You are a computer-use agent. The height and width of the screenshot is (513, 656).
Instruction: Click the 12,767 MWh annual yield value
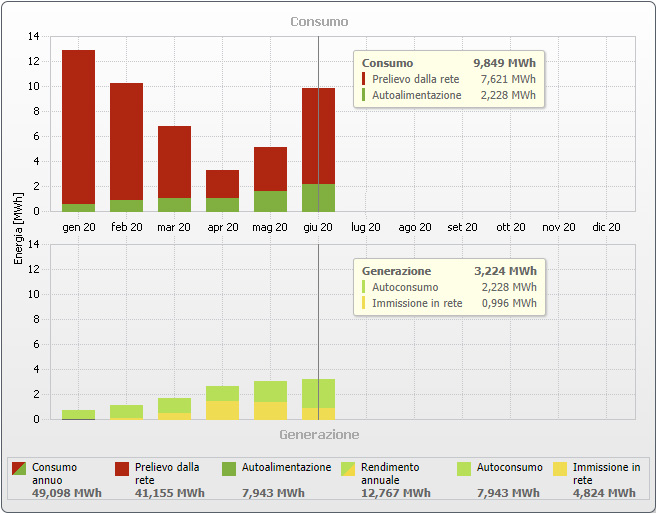pos(396,493)
